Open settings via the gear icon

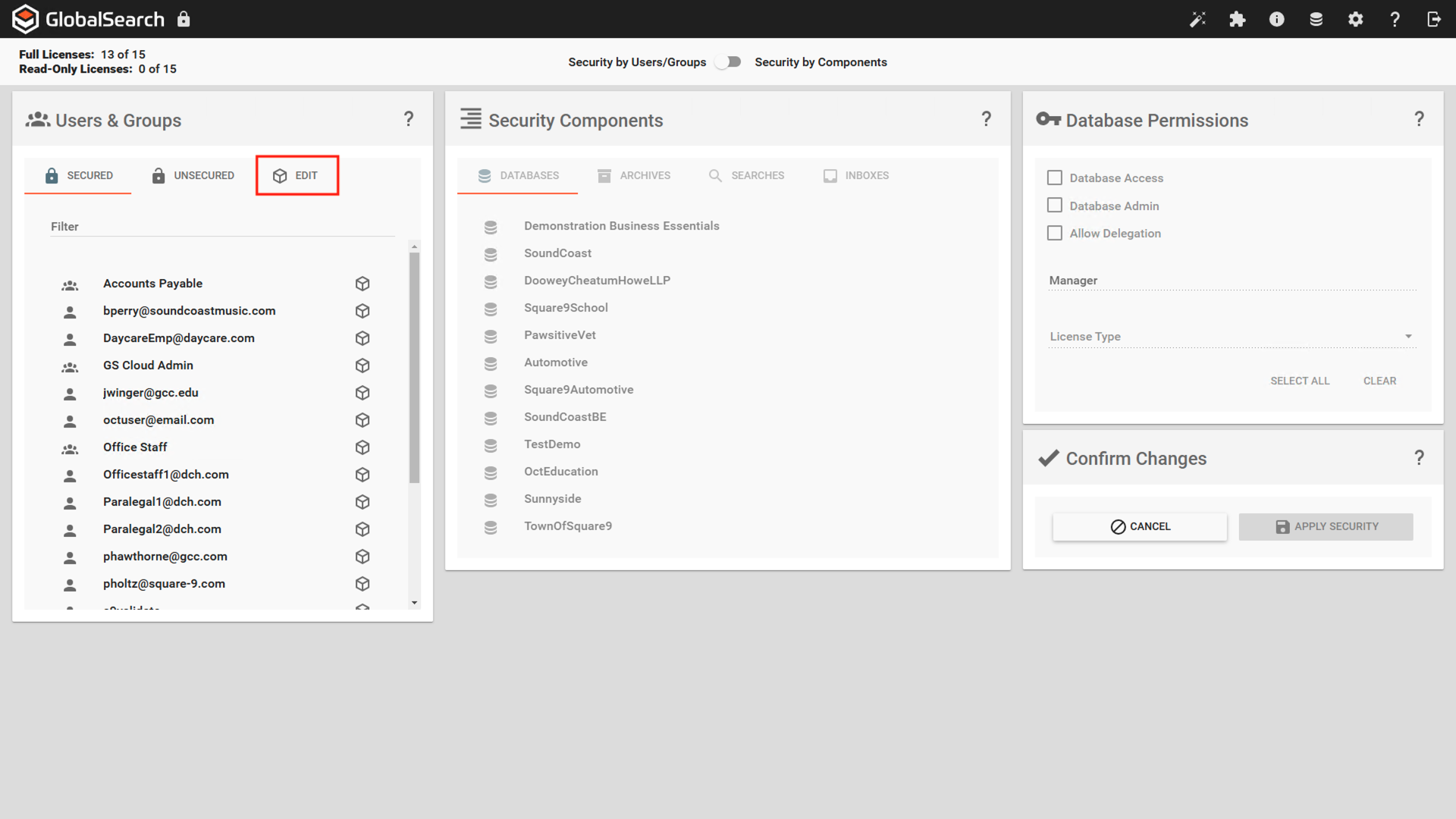coord(1356,19)
